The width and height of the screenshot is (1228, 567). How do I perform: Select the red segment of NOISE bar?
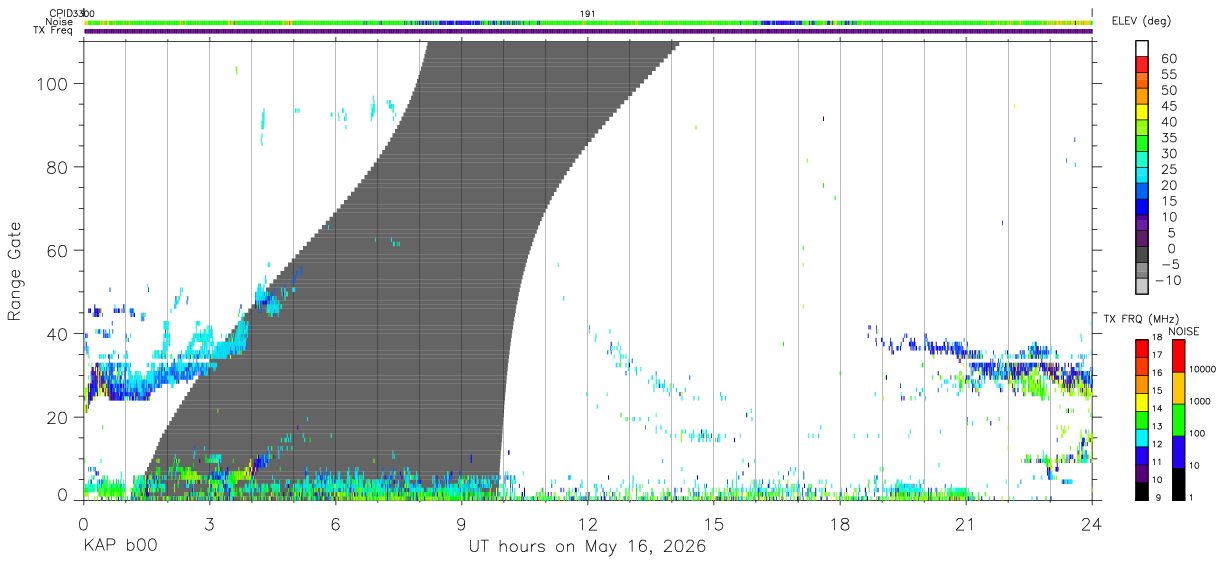tap(1178, 356)
